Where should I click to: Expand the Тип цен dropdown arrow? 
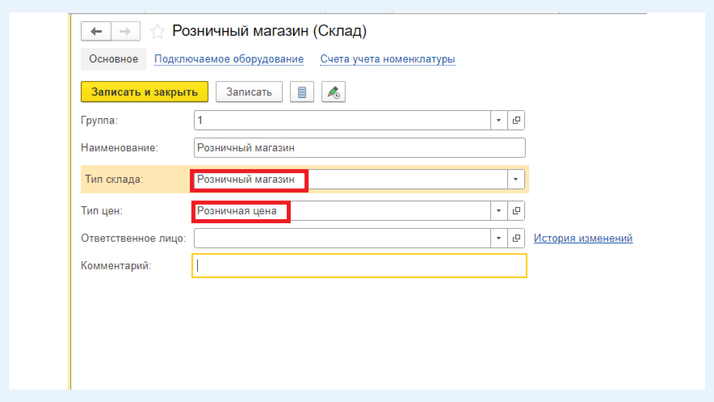(x=499, y=211)
